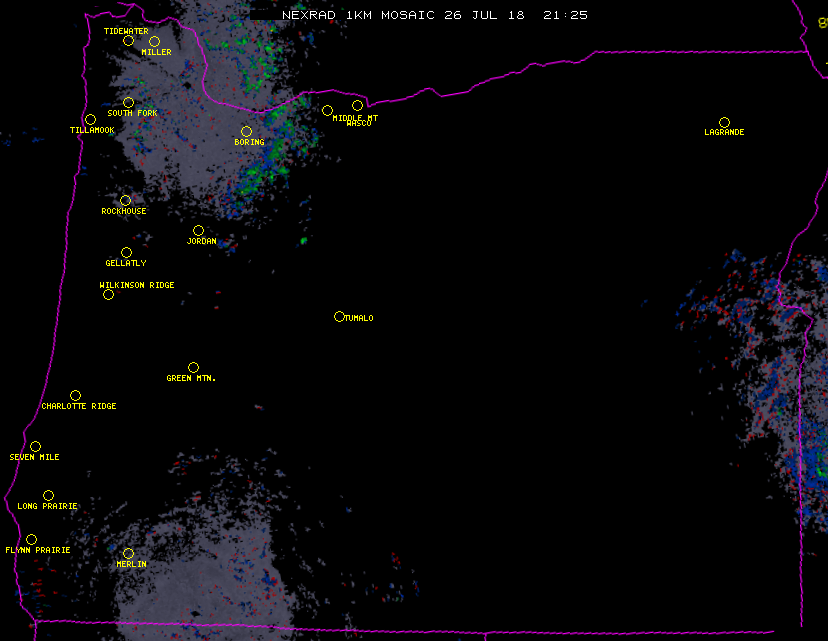828x641 pixels.
Task: Select the Flynn Prairie station circle
Action: coord(31,539)
